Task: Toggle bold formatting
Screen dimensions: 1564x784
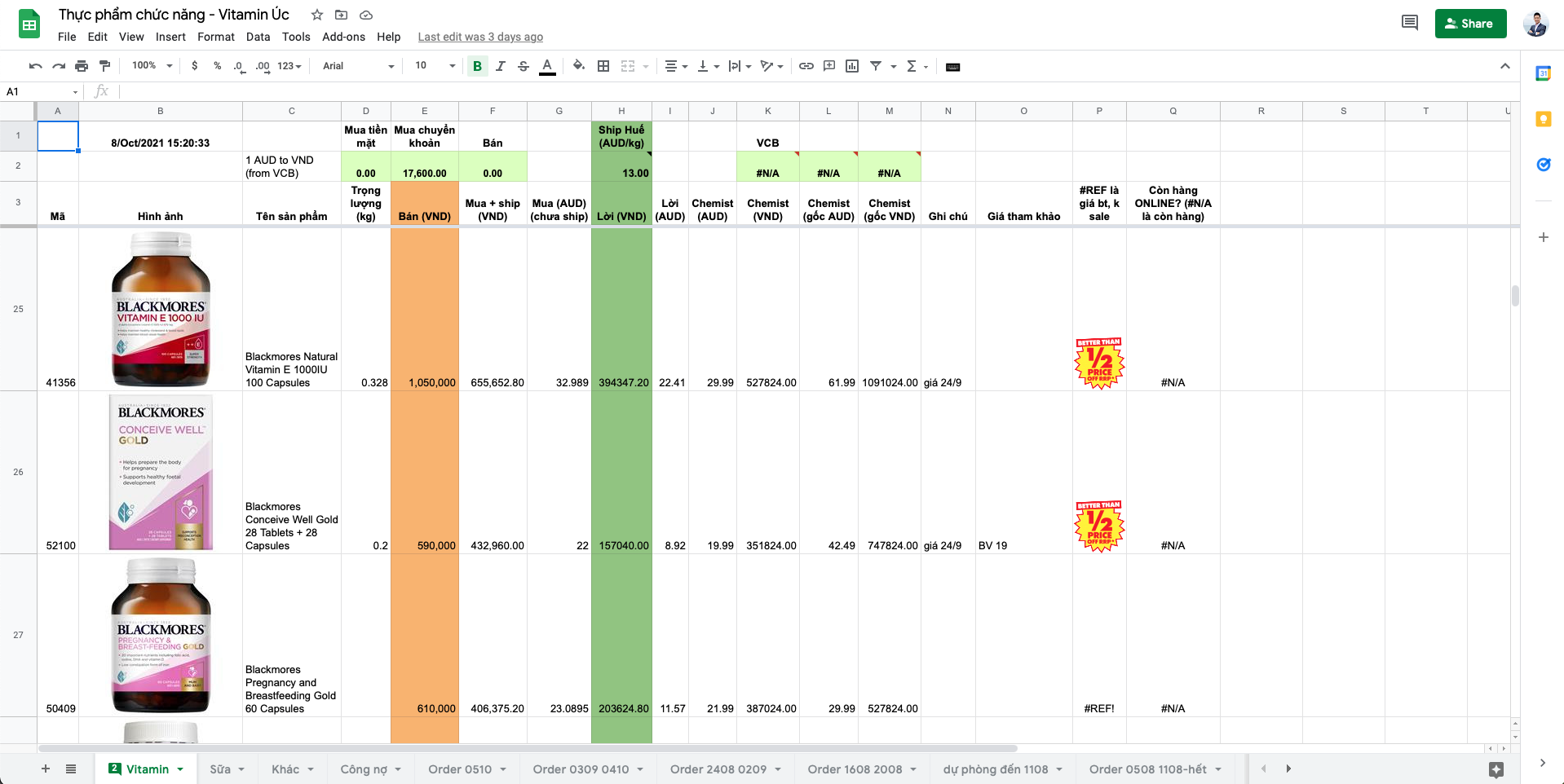Action: pos(477,66)
